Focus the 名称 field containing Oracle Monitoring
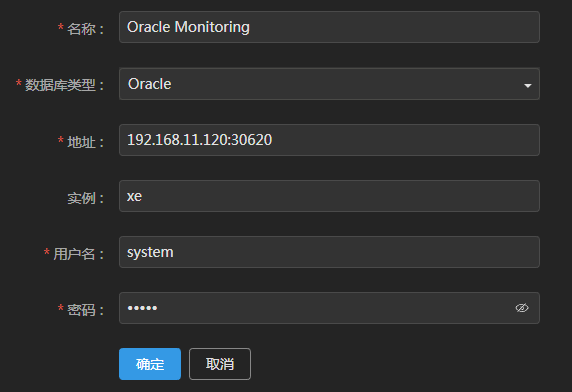The height and width of the screenshot is (392, 572). coord(329,27)
